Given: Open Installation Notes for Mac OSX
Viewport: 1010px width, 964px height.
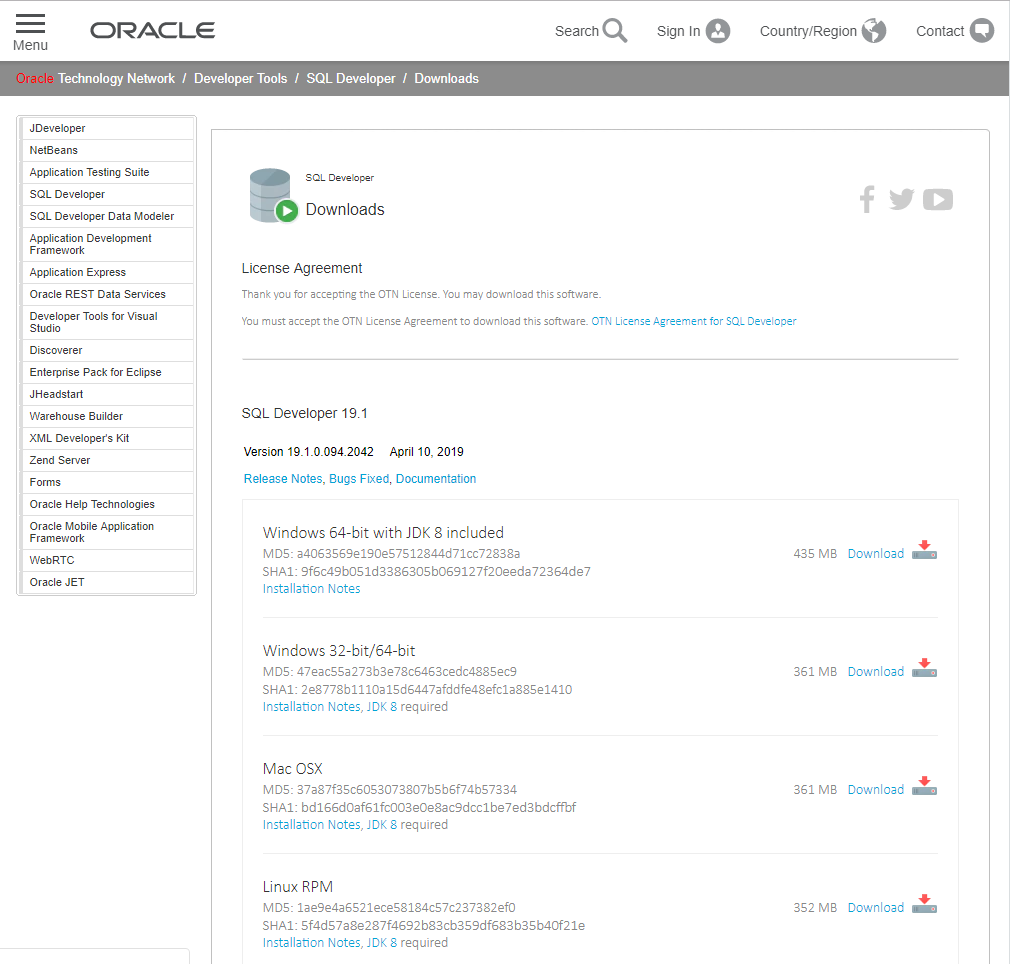Looking at the screenshot, I should tap(311, 824).
